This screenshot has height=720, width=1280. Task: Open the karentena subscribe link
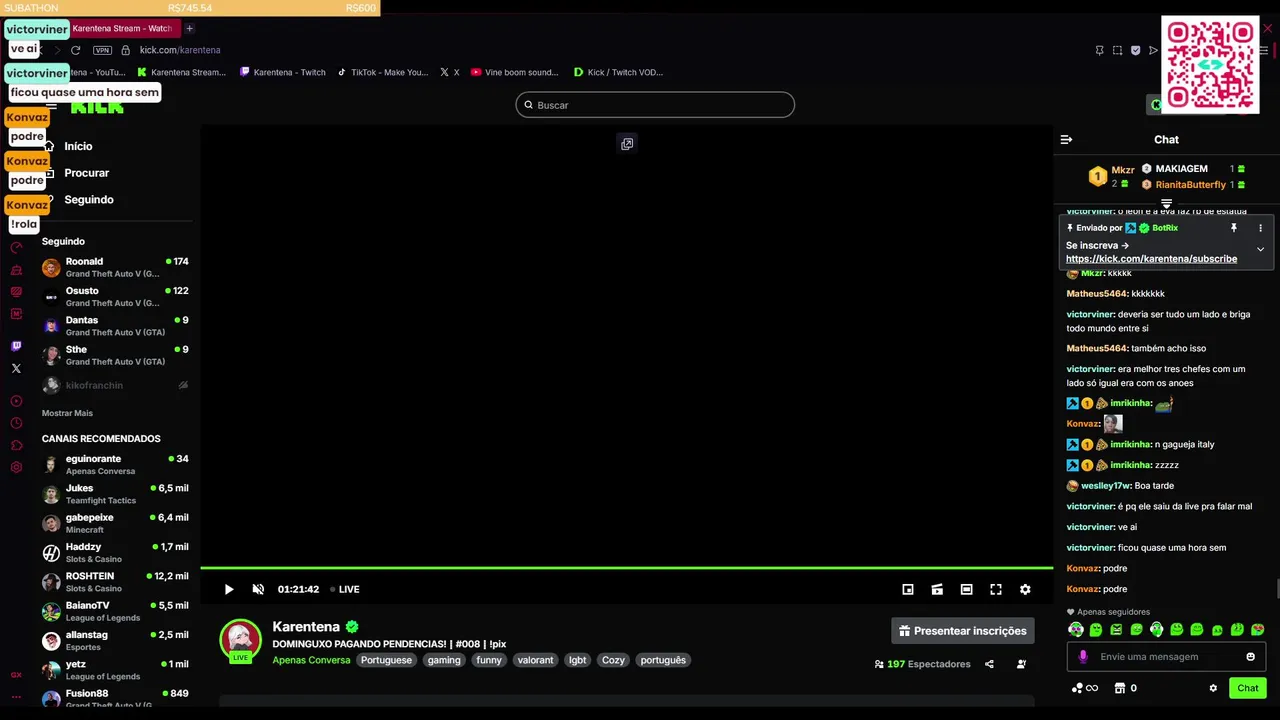(1151, 259)
